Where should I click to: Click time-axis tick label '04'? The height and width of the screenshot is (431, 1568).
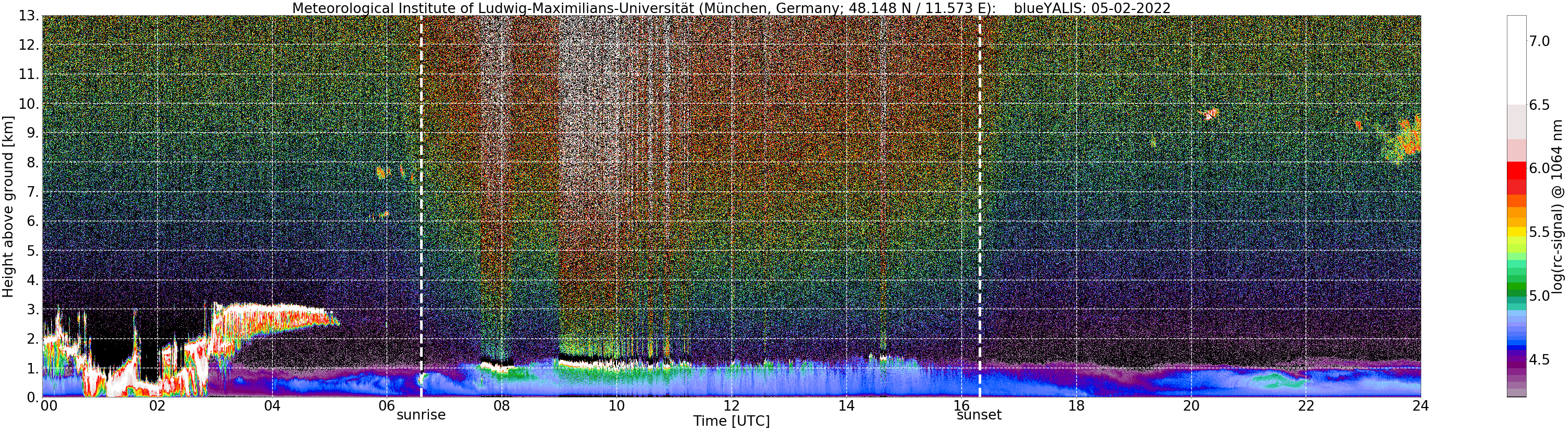tap(272, 406)
